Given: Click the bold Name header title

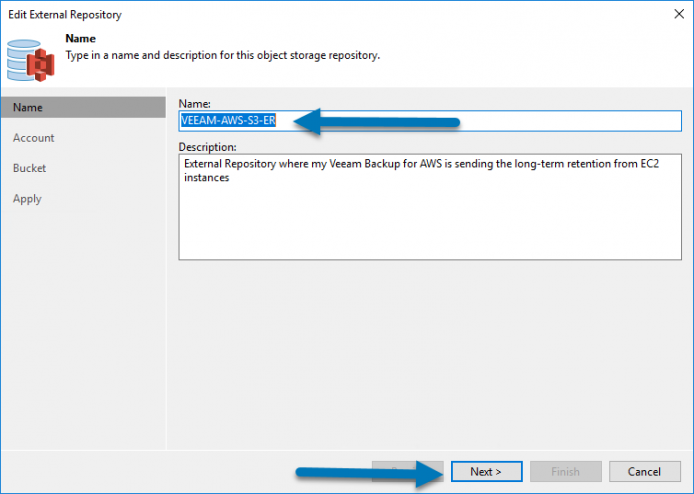Looking at the screenshot, I should click(81, 39).
